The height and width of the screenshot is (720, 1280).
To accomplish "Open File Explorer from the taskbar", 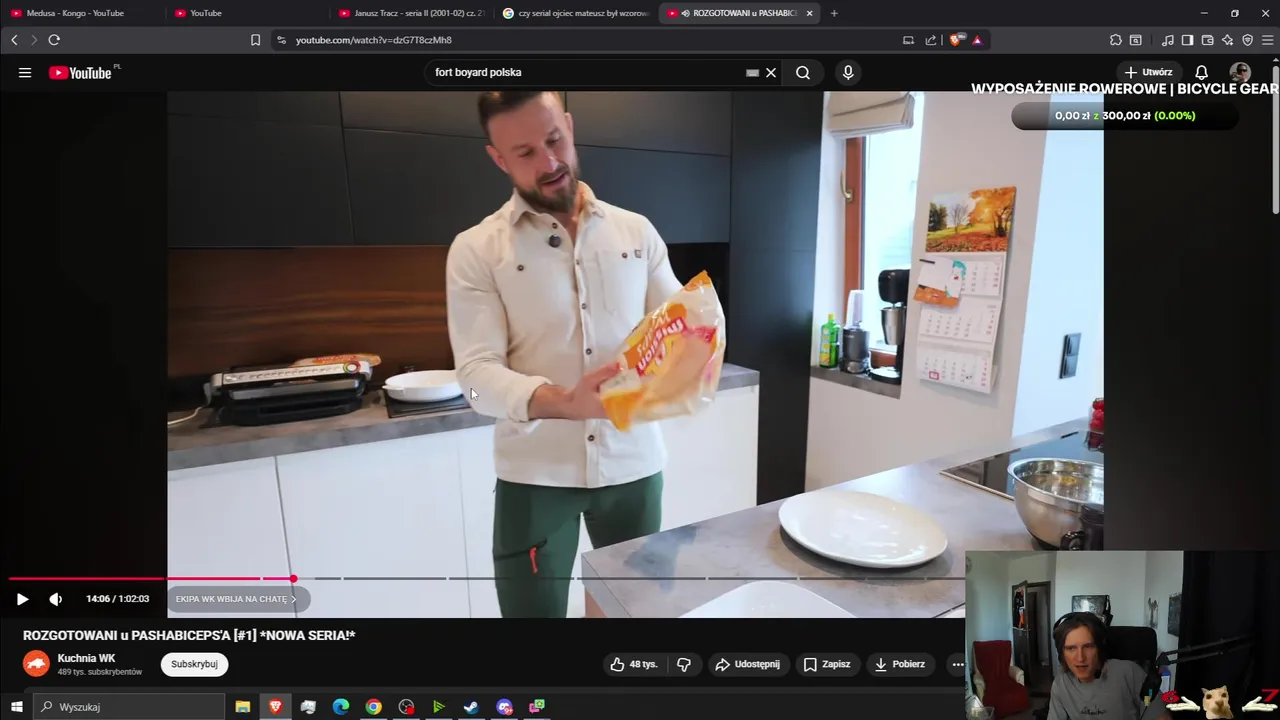I will coord(242,707).
